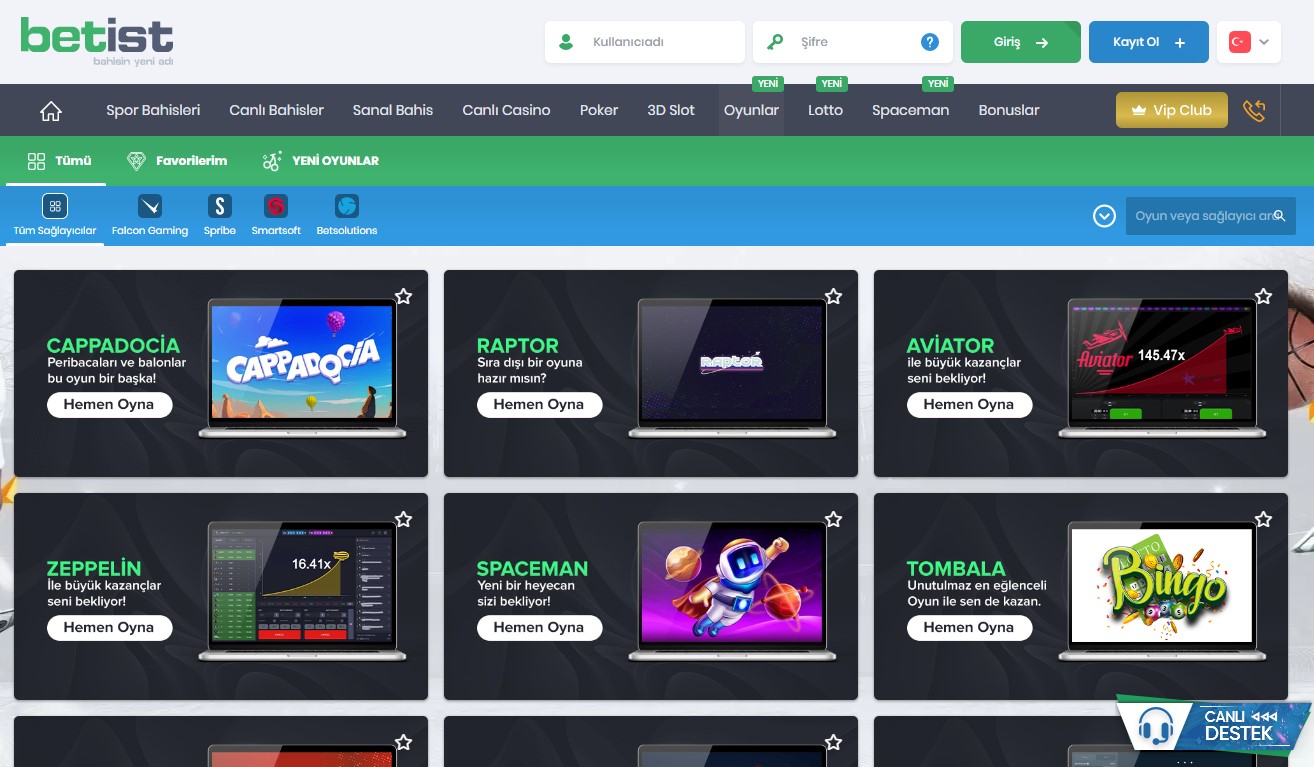Image resolution: width=1314 pixels, height=767 pixels.
Task: Open the Vip Club button
Action: tap(1171, 110)
